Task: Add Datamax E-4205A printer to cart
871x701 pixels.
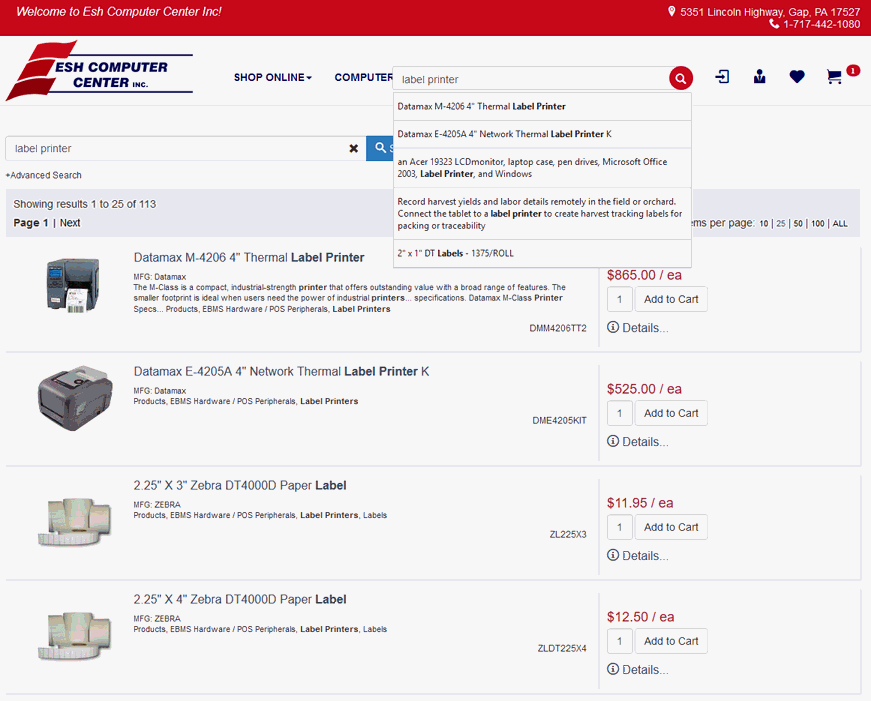Action: tap(670, 413)
